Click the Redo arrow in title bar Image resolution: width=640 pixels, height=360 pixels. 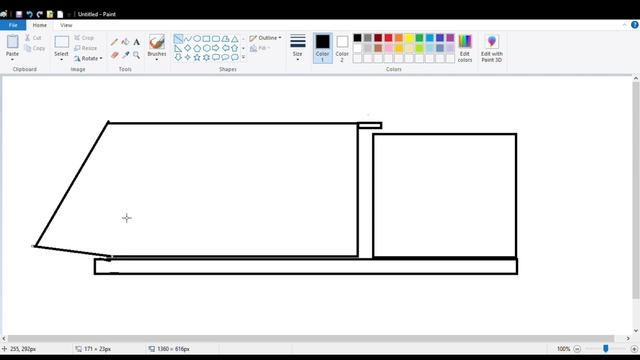40,14
